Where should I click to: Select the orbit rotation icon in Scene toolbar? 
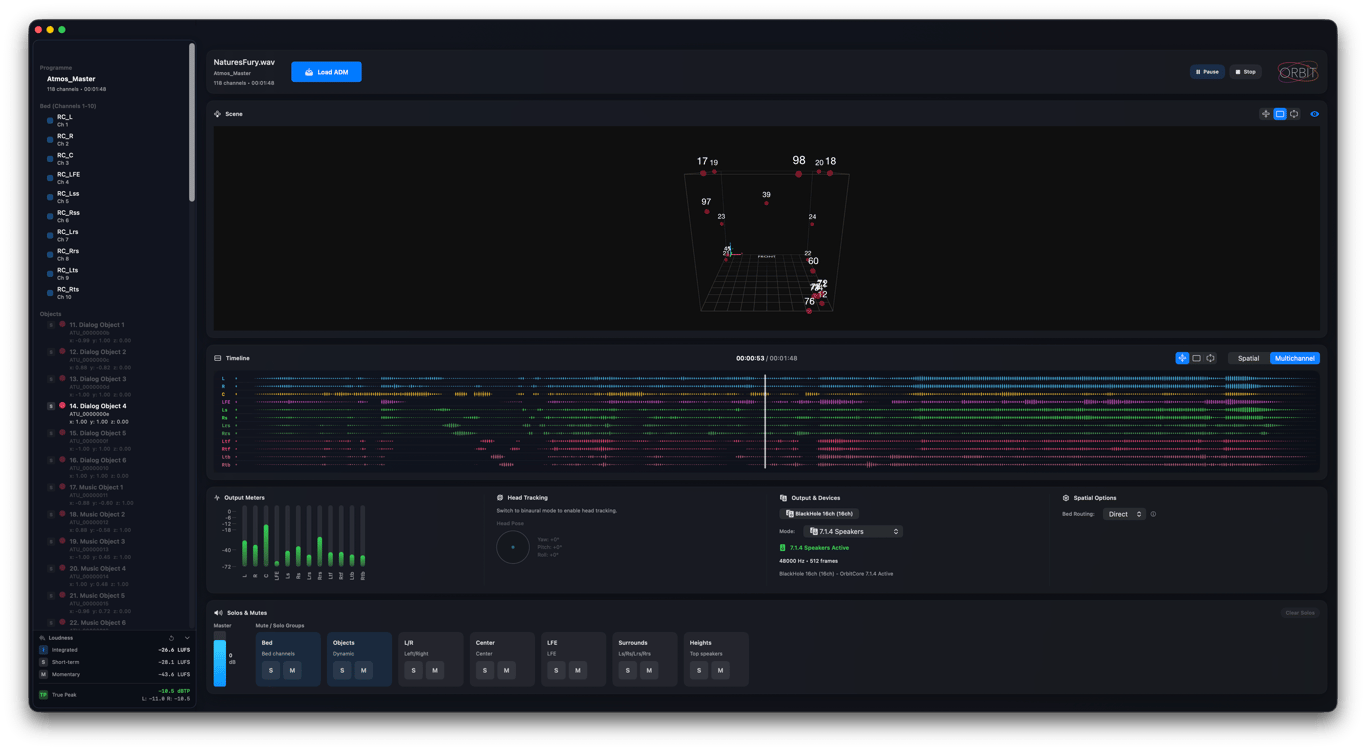(x=1294, y=114)
